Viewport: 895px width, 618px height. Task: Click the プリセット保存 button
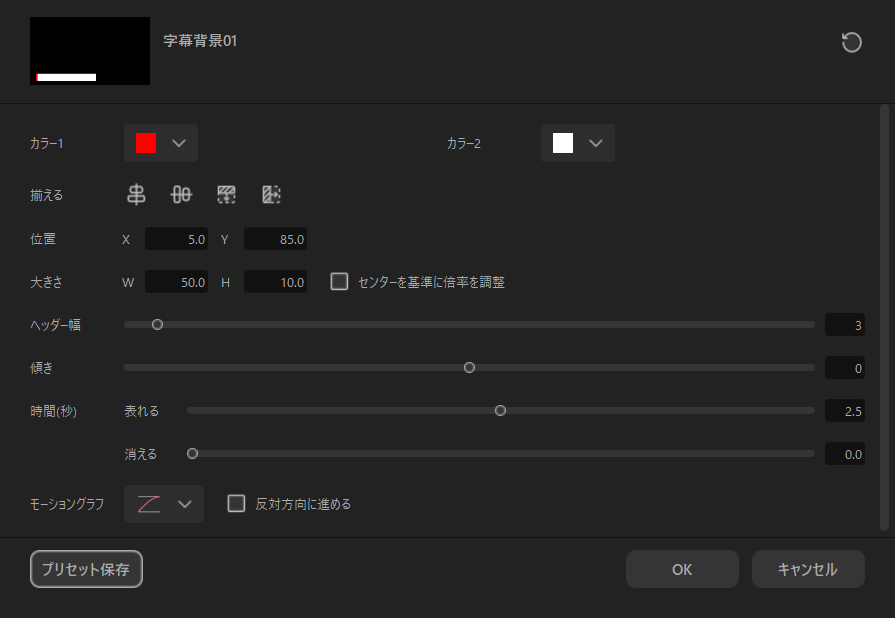[86, 569]
